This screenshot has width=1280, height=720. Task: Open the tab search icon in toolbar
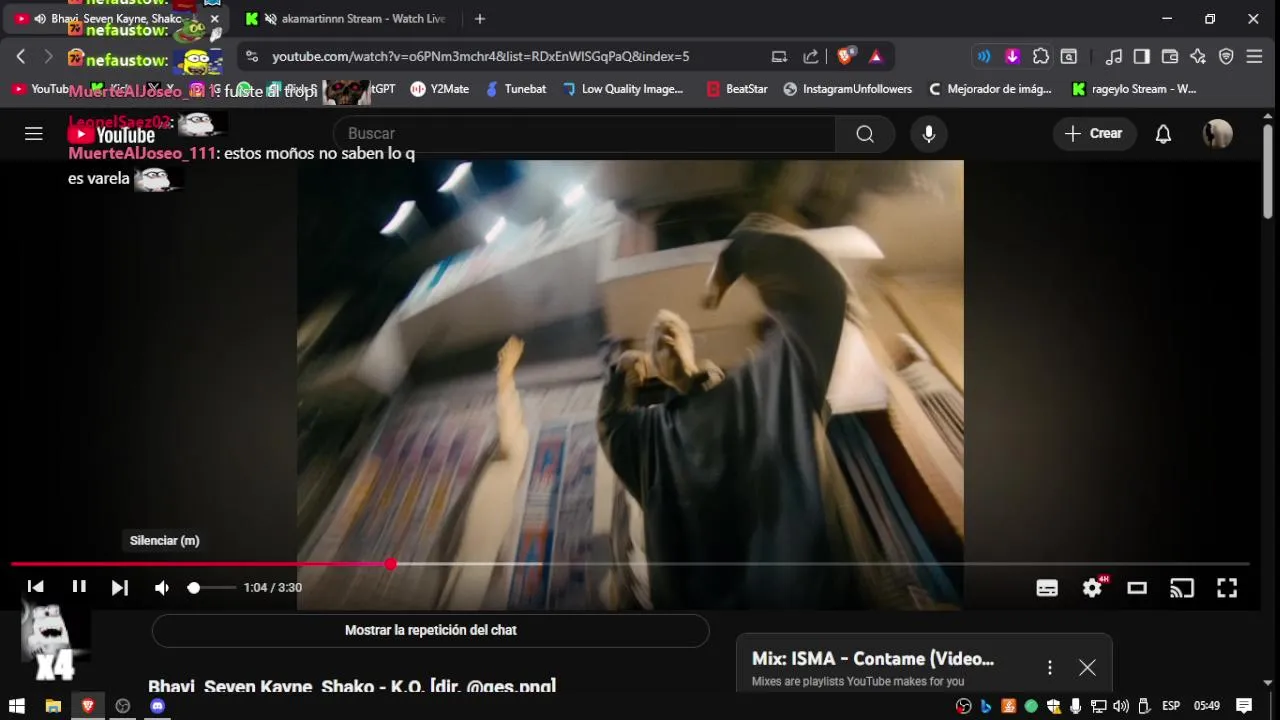[x=1069, y=57]
